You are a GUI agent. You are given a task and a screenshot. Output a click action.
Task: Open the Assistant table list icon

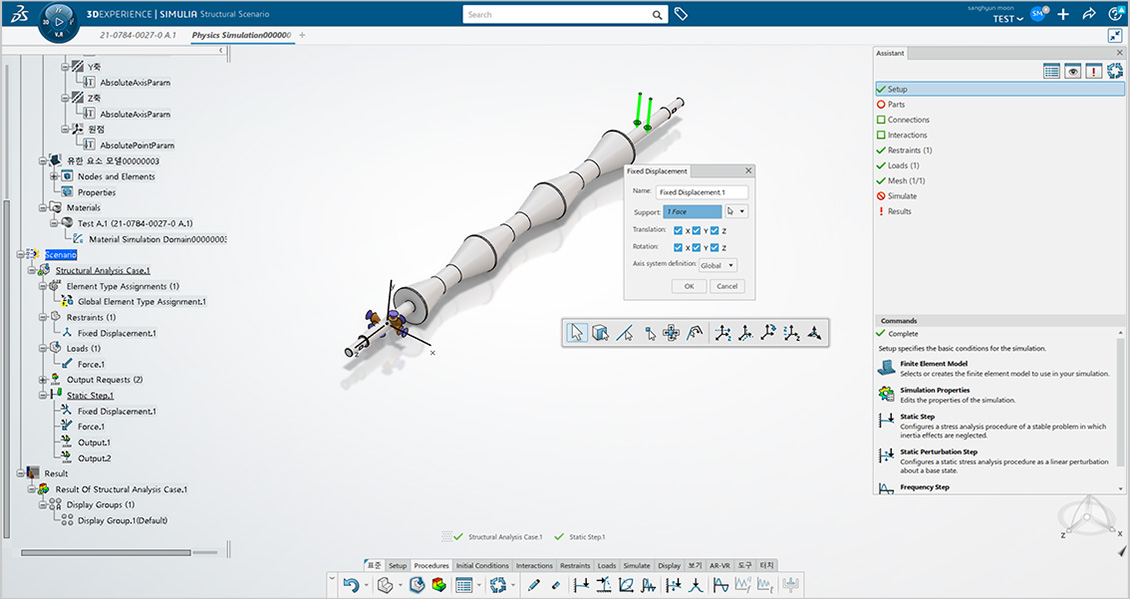point(1051,71)
